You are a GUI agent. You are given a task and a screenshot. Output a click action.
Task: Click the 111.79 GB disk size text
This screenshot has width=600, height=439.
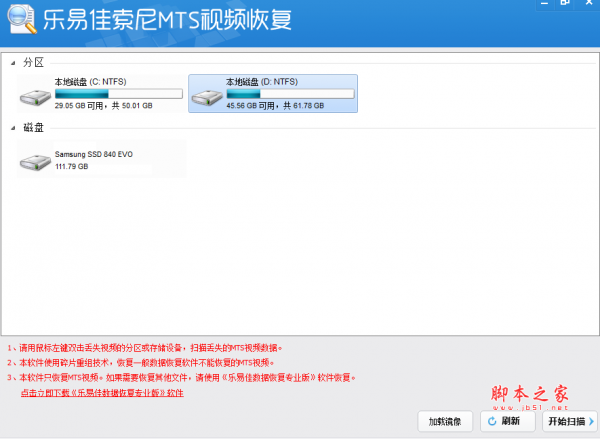point(72,166)
